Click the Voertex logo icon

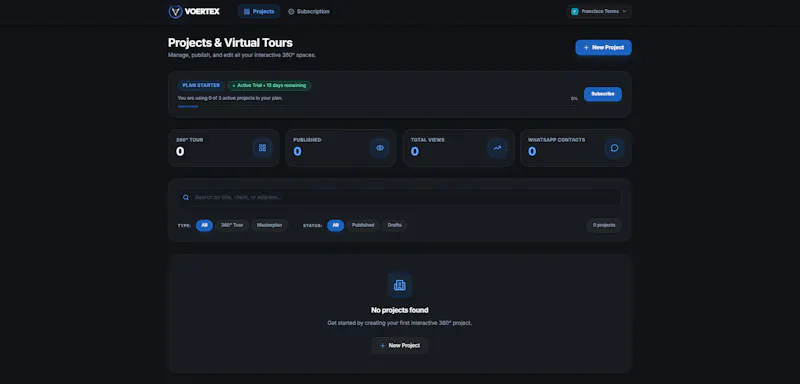(176, 11)
